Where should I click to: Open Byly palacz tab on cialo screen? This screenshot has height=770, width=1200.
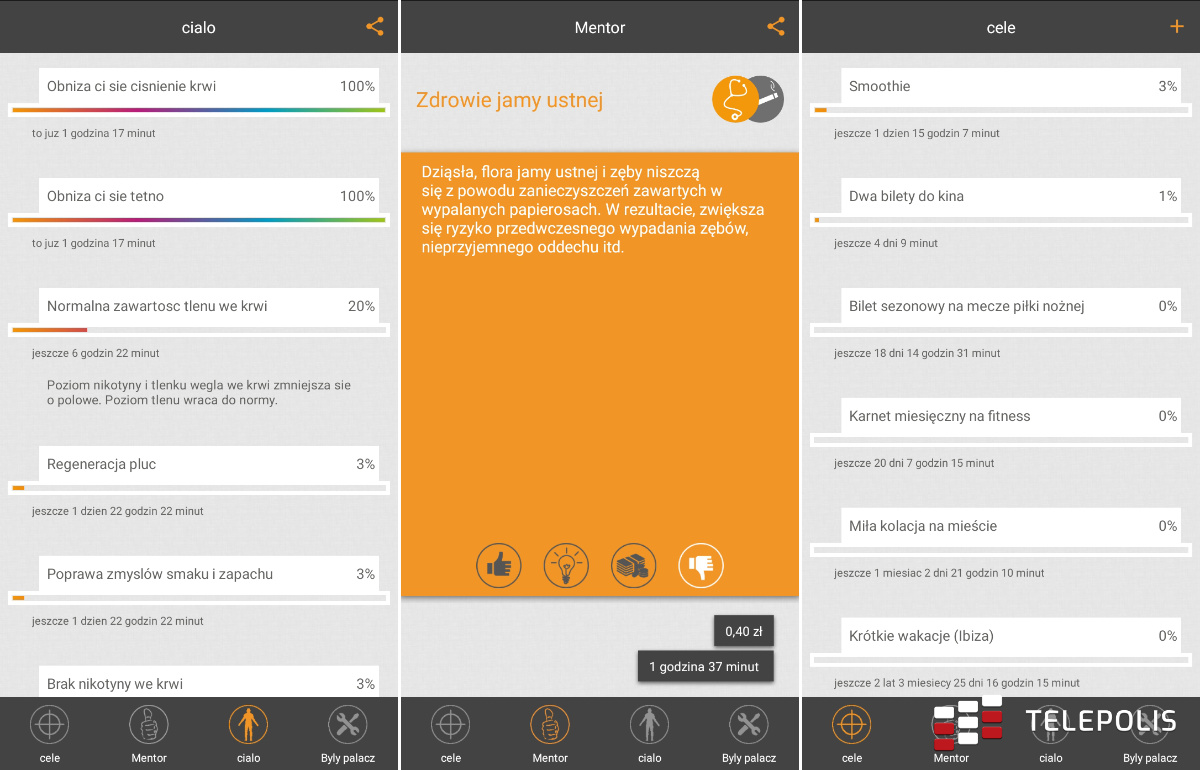pos(348,734)
